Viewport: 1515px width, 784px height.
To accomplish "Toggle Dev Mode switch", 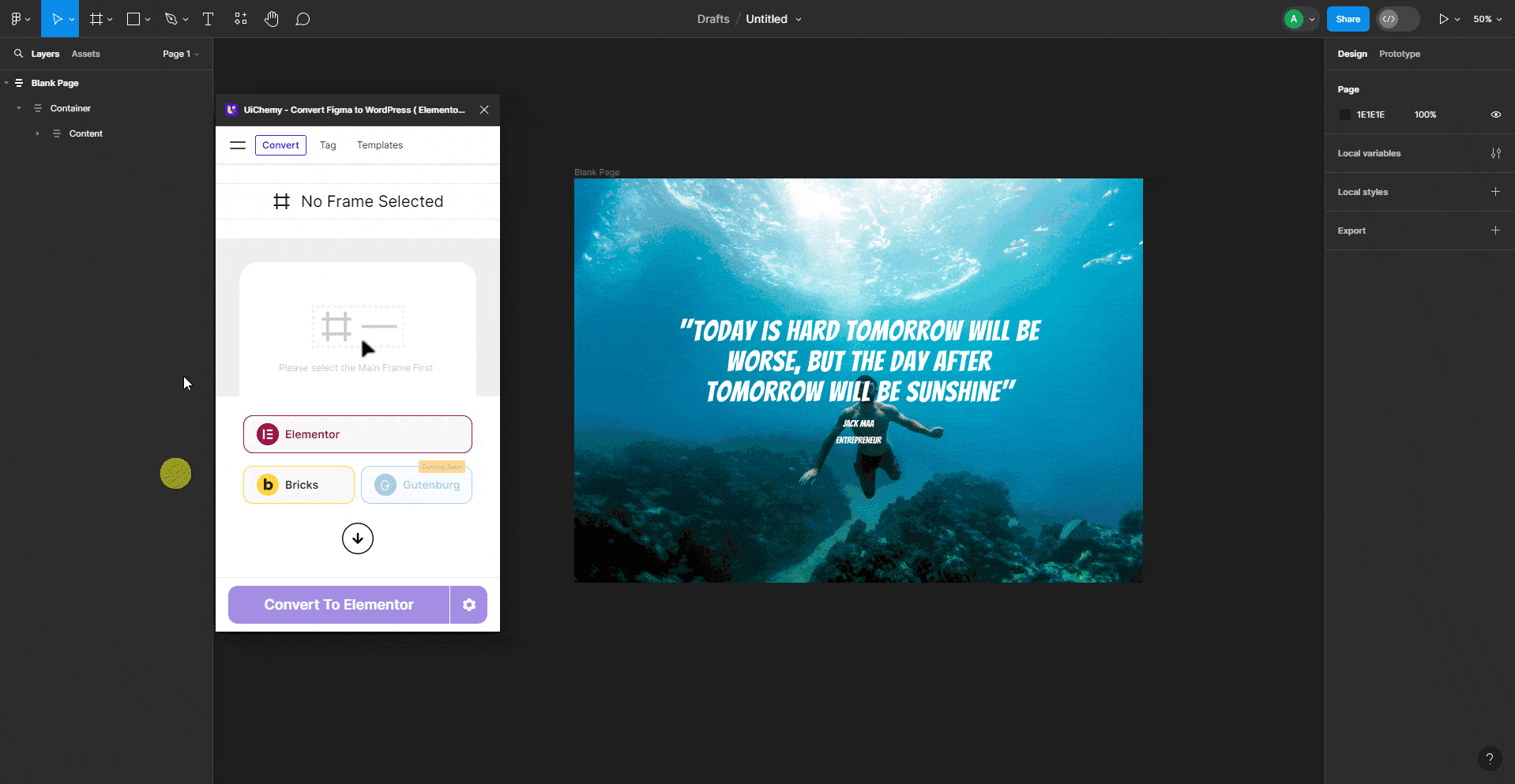I will 1398,18.
